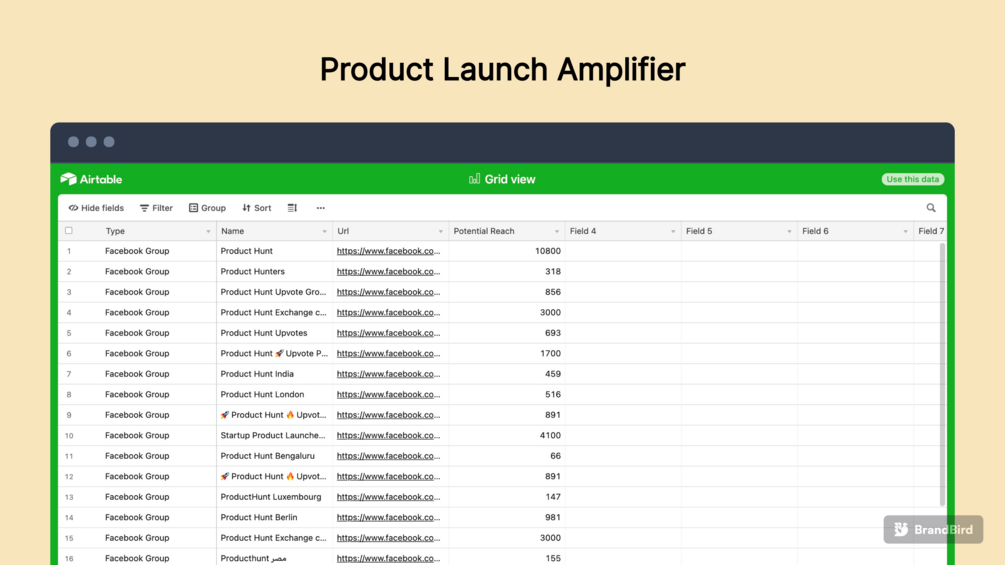Open Potential Reach column dropdown arrow
1005x565 pixels.
pyautogui.click(x=556, y=231)
